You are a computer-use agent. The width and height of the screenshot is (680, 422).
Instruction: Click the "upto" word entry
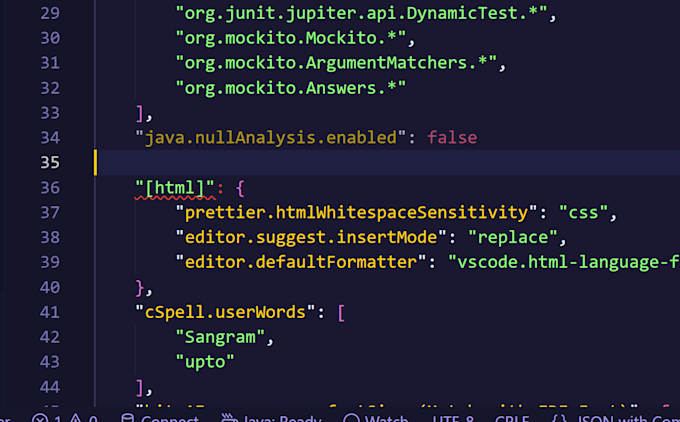(x=205, y=362)
